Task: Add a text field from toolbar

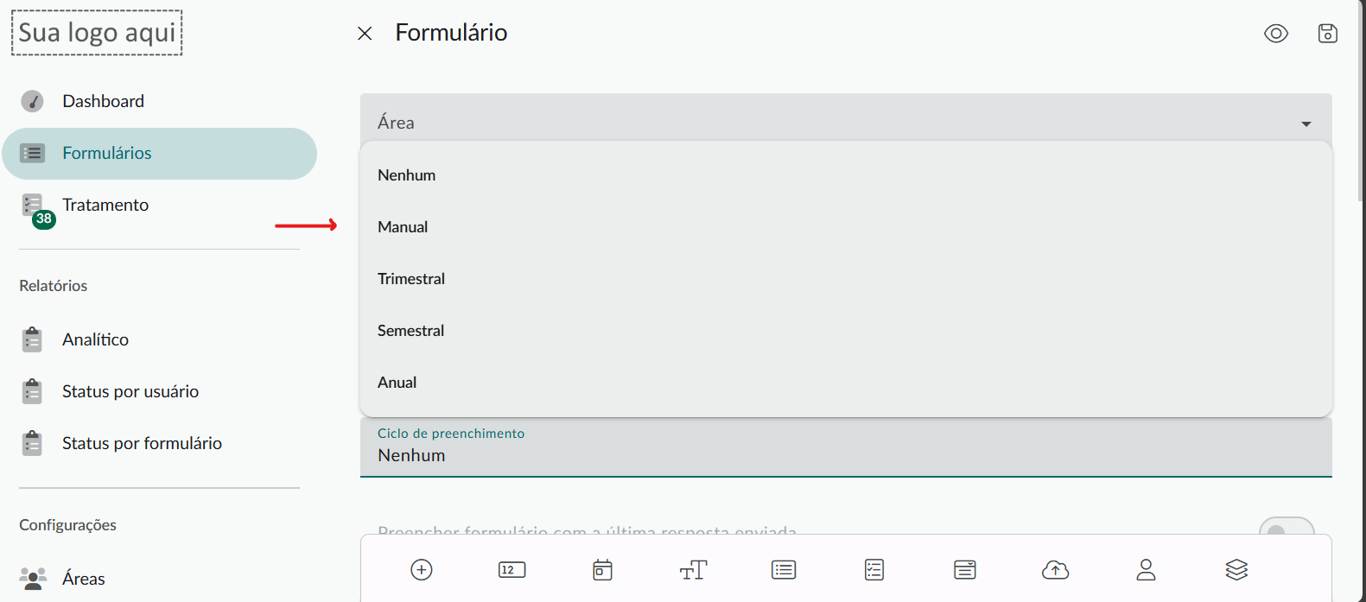Action: coord(693,570)
